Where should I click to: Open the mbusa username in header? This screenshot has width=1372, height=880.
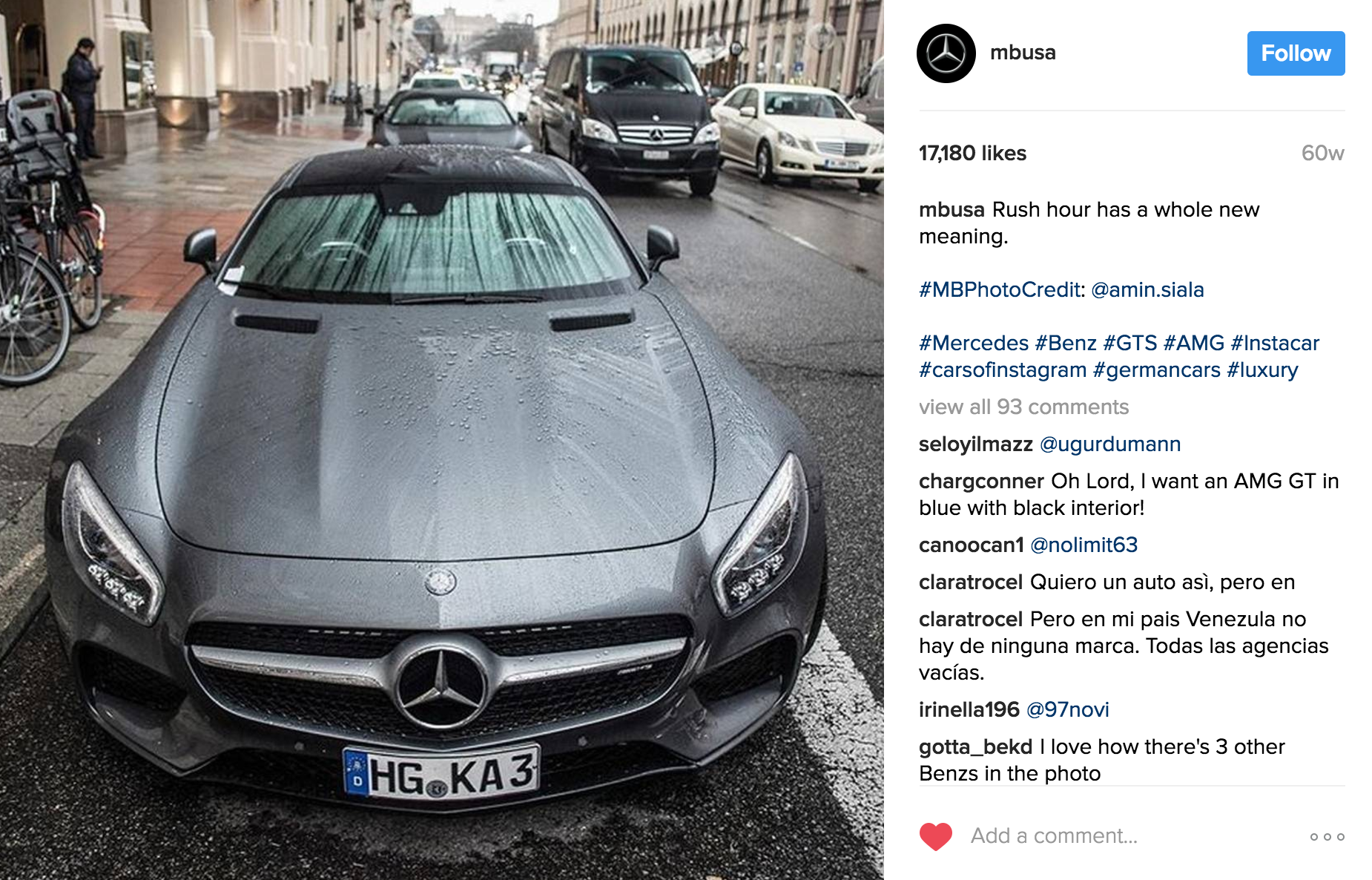[1023, 53]
